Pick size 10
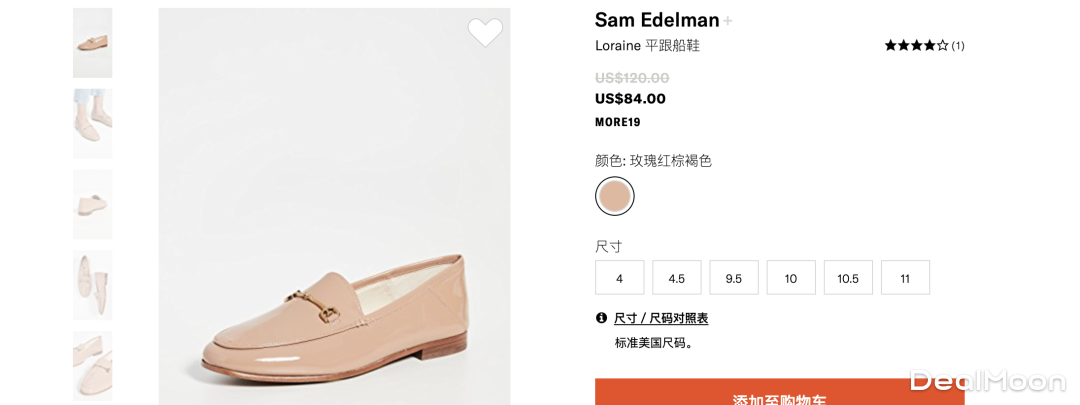This screenshot has width=1080, height=405. 791,278
